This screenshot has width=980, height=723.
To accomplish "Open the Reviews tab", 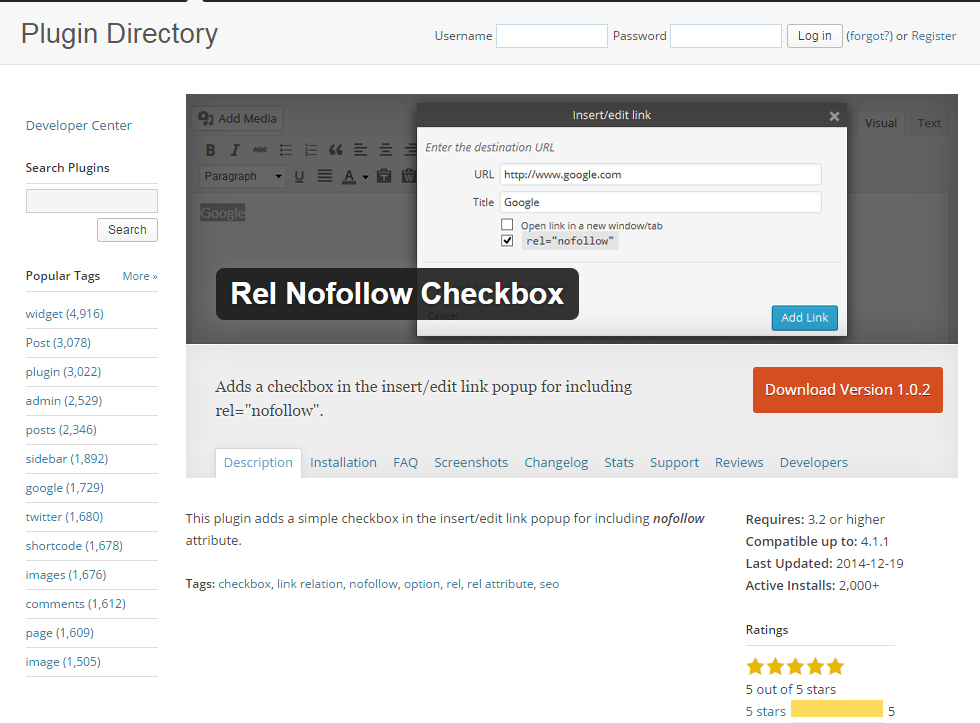I will (x=739, y=462).
